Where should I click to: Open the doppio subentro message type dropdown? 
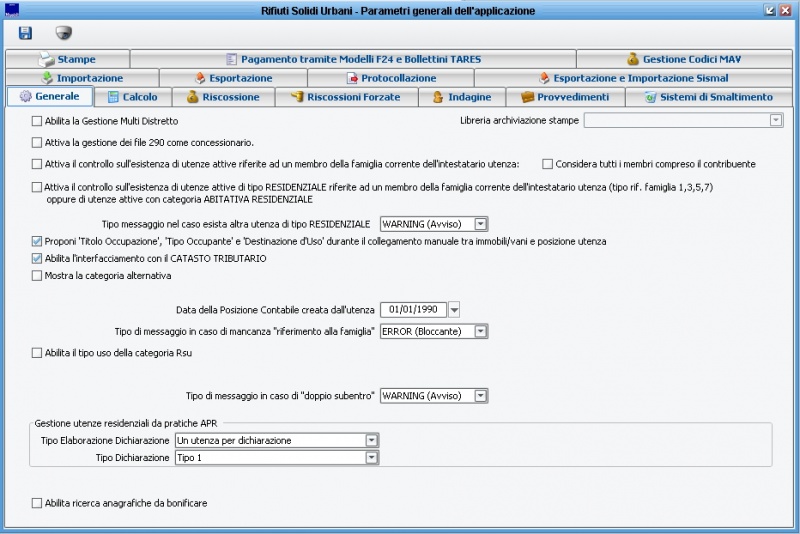point(481,396)
